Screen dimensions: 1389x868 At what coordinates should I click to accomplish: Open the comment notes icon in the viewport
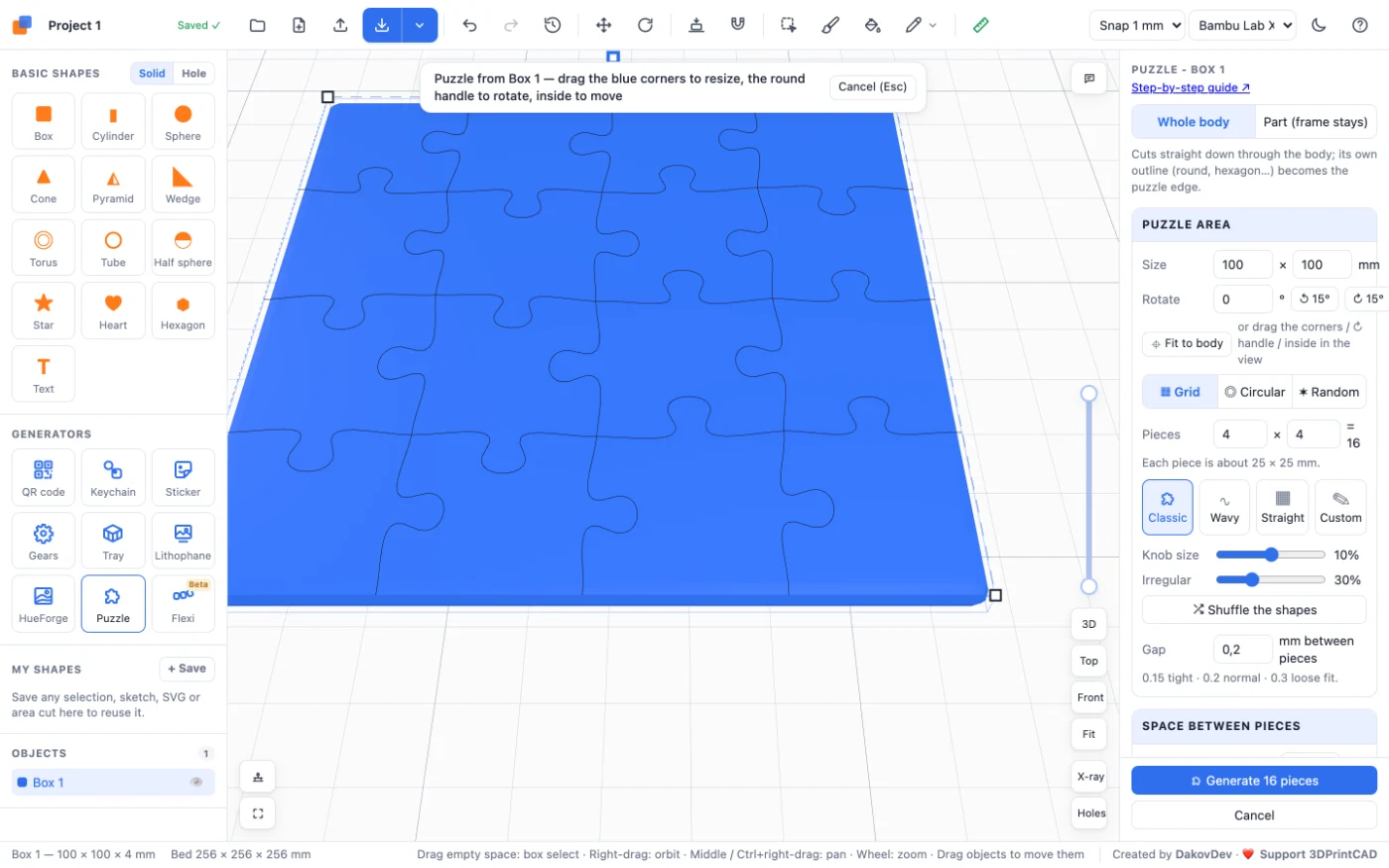[x=1089, y=78]
